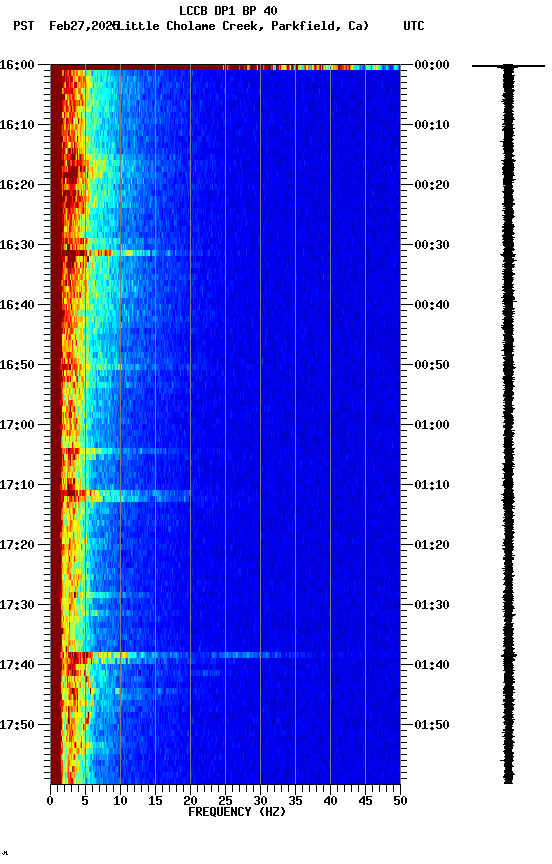The image size is (552, 864).
Task: Click the UTC timezone label
Action: [414, 26]
